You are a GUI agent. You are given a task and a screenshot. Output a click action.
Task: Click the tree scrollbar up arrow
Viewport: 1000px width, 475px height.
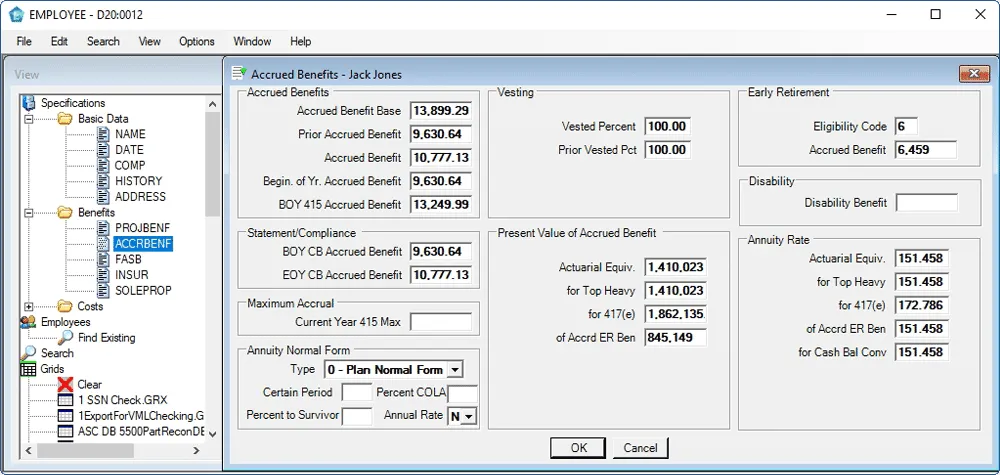click(212, 103)
